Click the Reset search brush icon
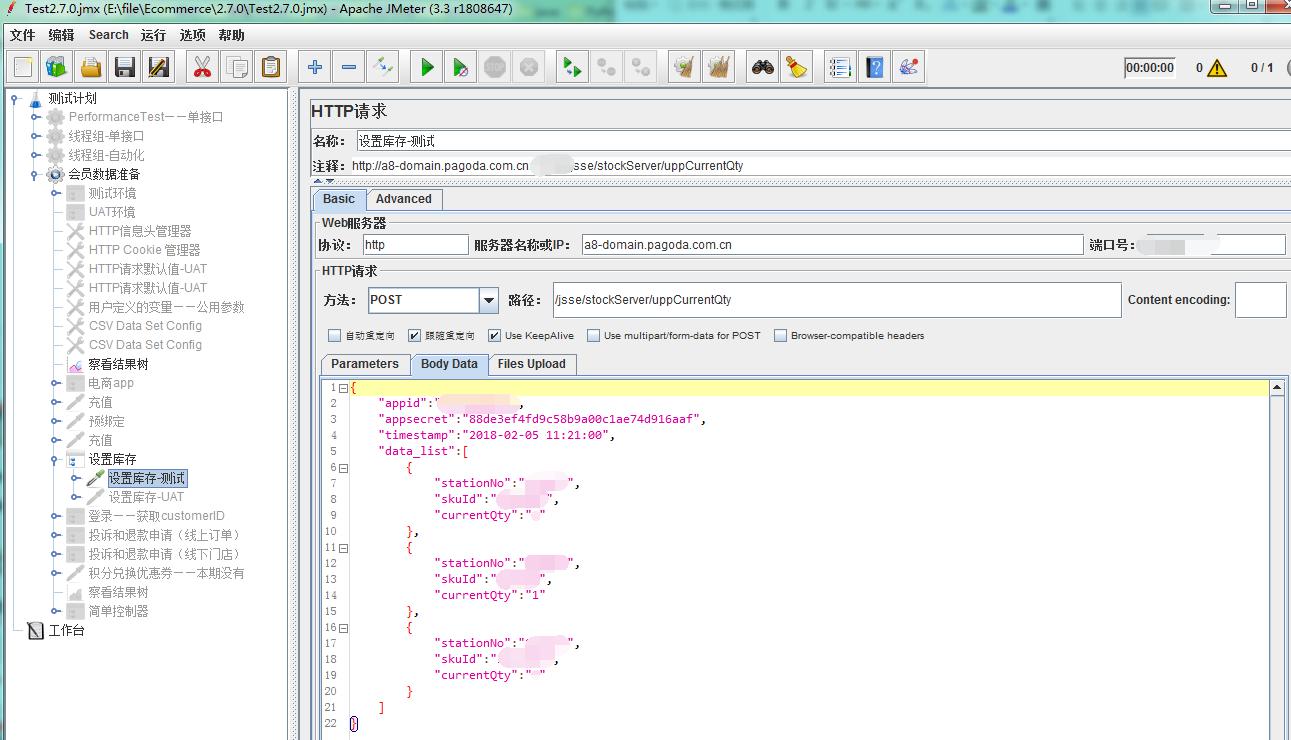Image resolution: width=1291 pixels, height=740 pixels. (x=797, y=67)
